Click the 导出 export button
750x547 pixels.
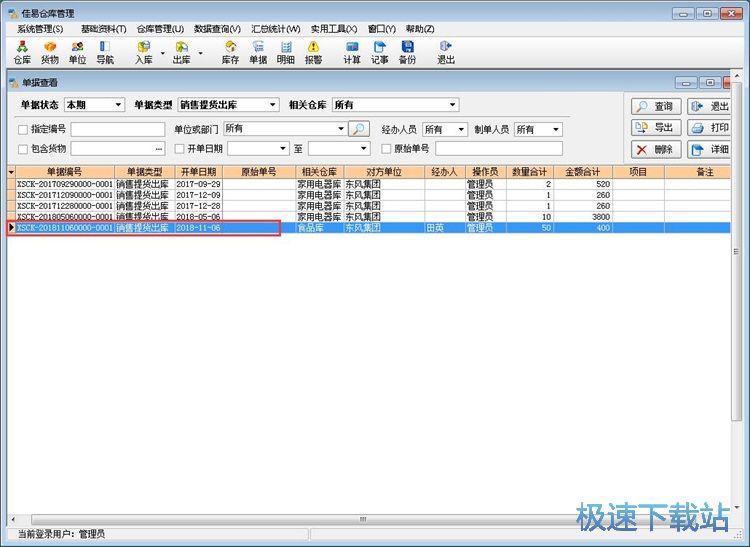(x=656, y=128)
